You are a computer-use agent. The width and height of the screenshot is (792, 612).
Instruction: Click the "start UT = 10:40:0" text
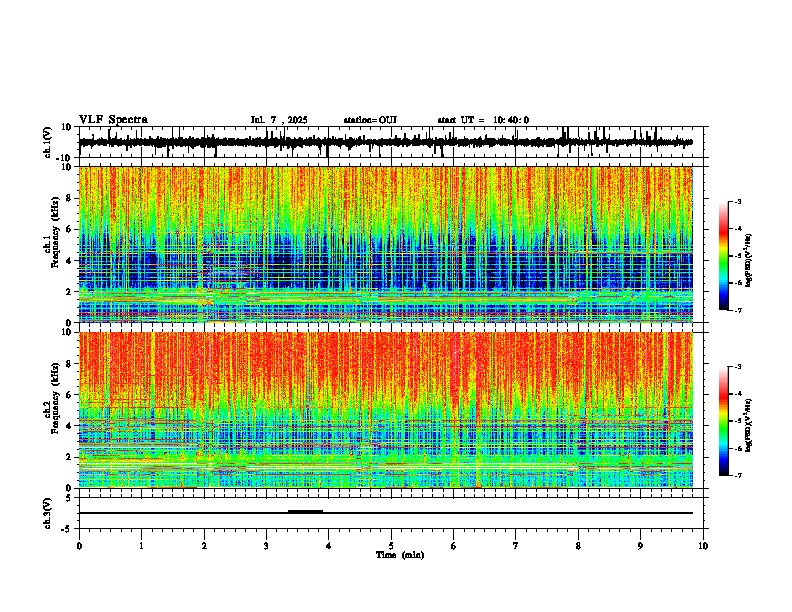click(483, 120)
